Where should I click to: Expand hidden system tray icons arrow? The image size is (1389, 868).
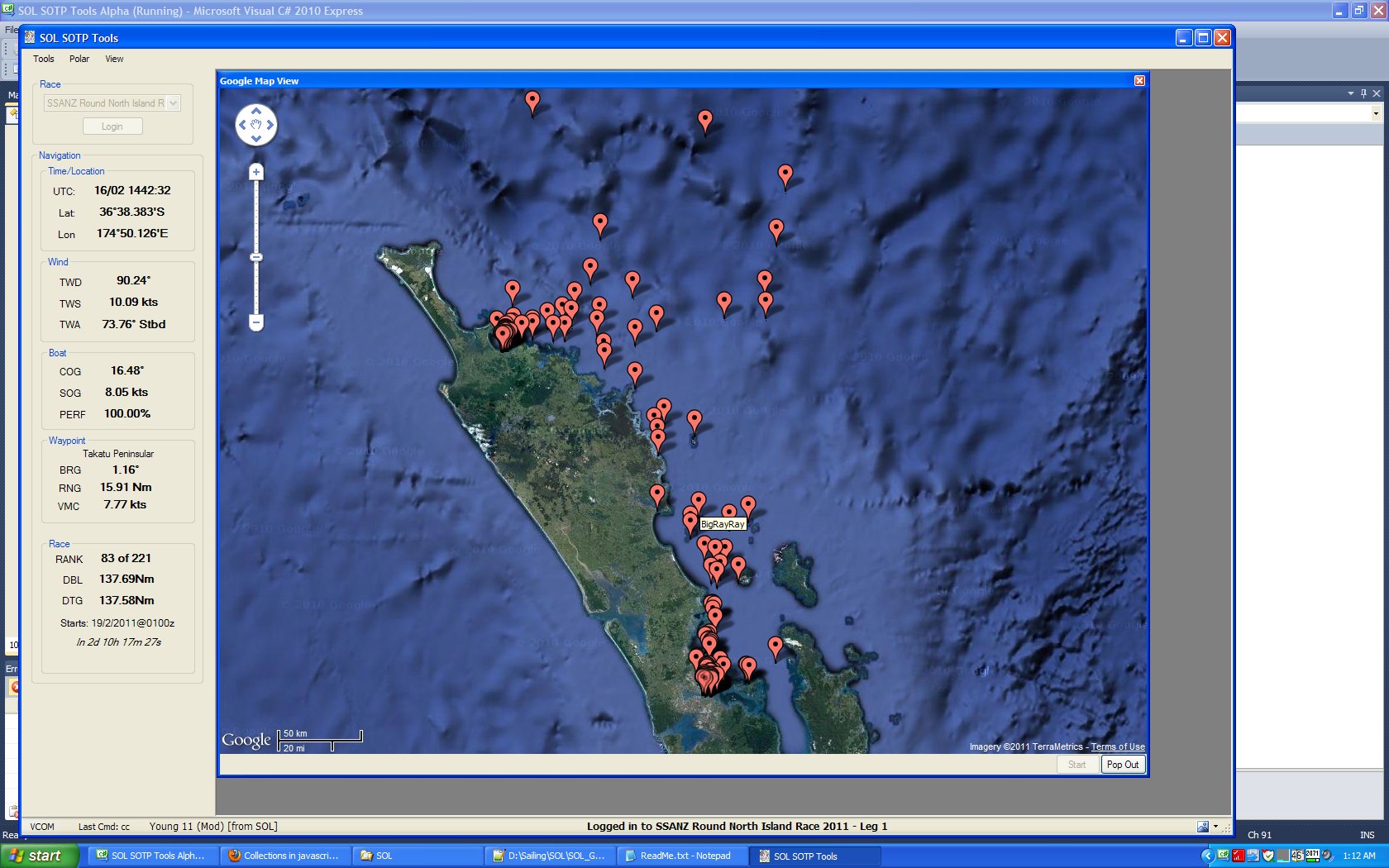[x=1208, y=856]
